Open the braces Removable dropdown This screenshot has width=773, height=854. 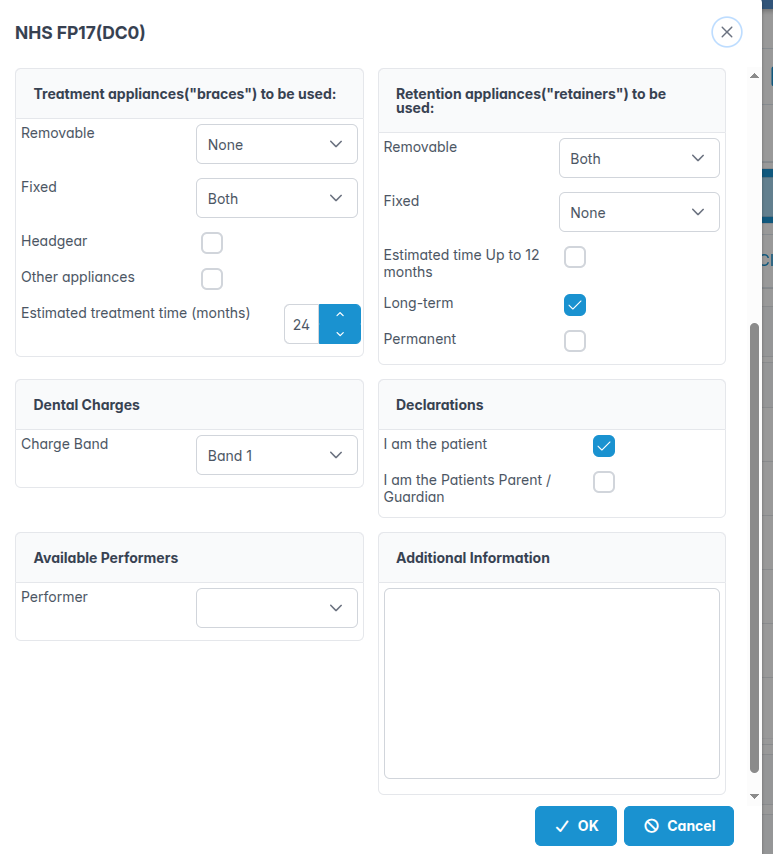tap(277, 144)
